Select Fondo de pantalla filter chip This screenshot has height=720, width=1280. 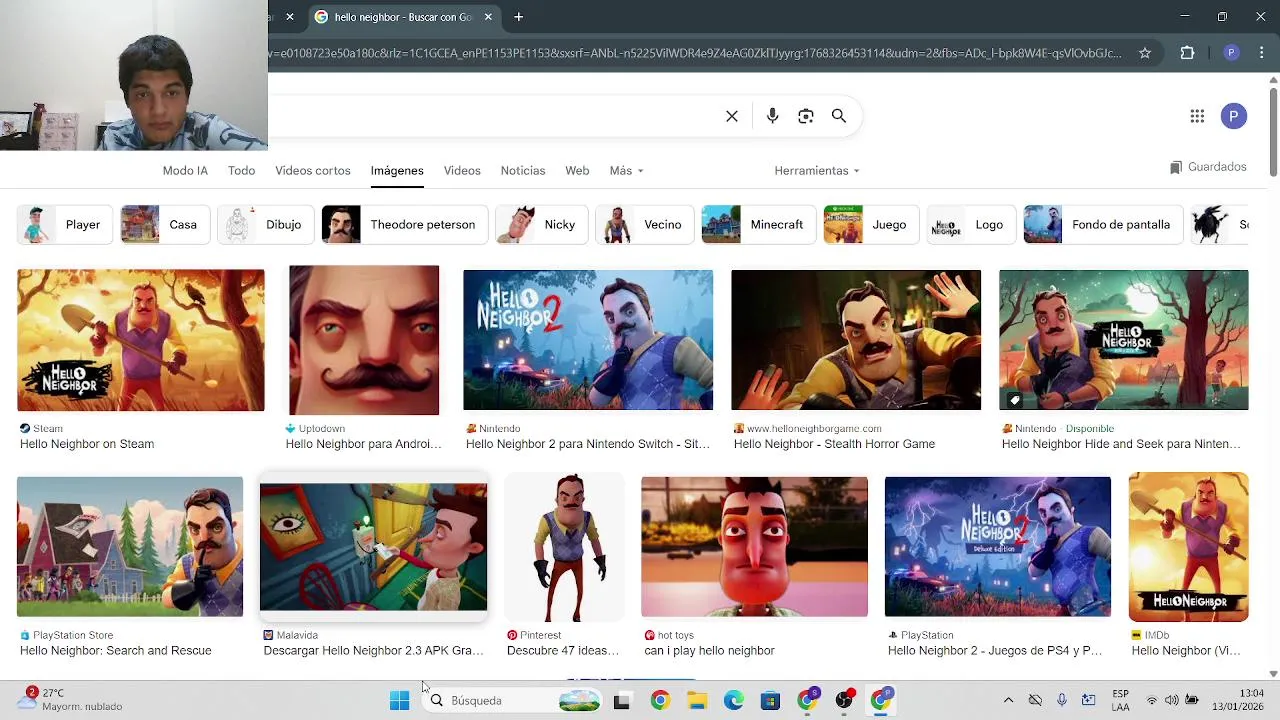click(1103, 225)
